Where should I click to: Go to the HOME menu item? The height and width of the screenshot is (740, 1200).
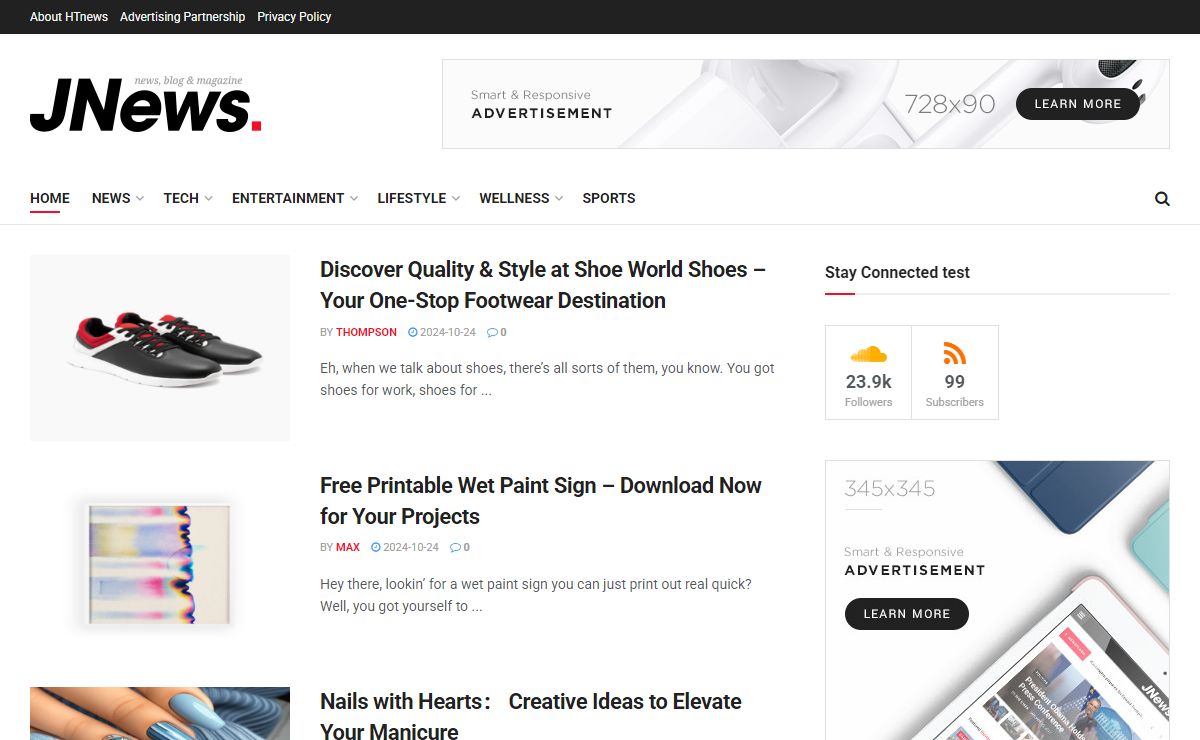pyautogui.click(x=50, y=198)
